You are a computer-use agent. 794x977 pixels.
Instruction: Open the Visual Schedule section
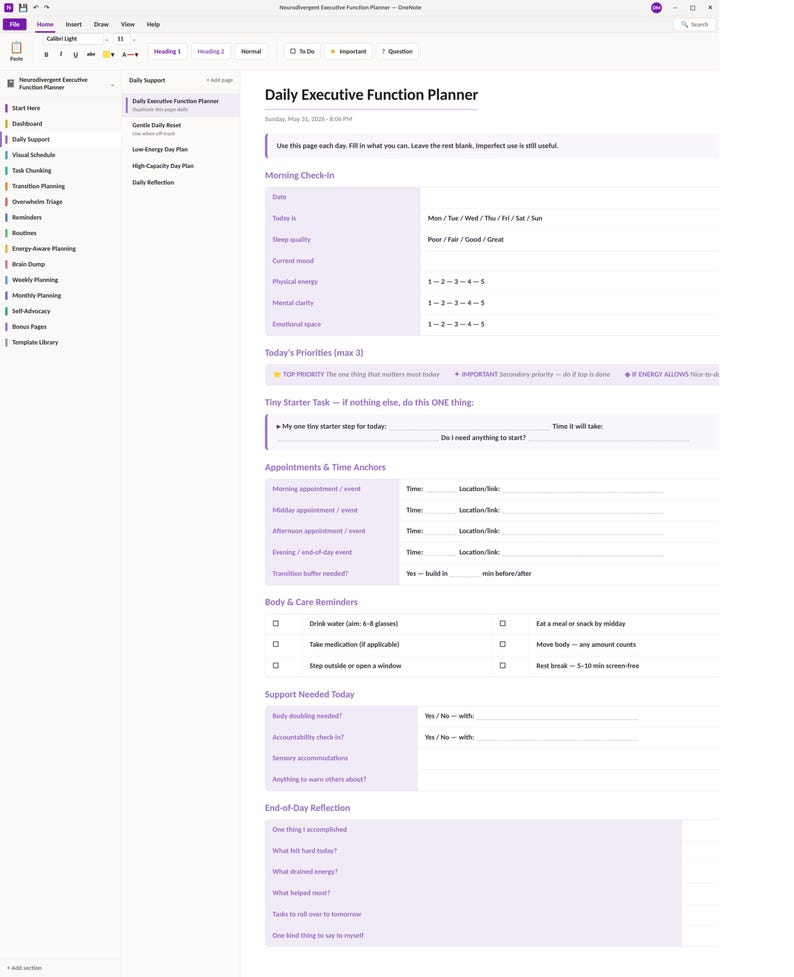[61, 155]
